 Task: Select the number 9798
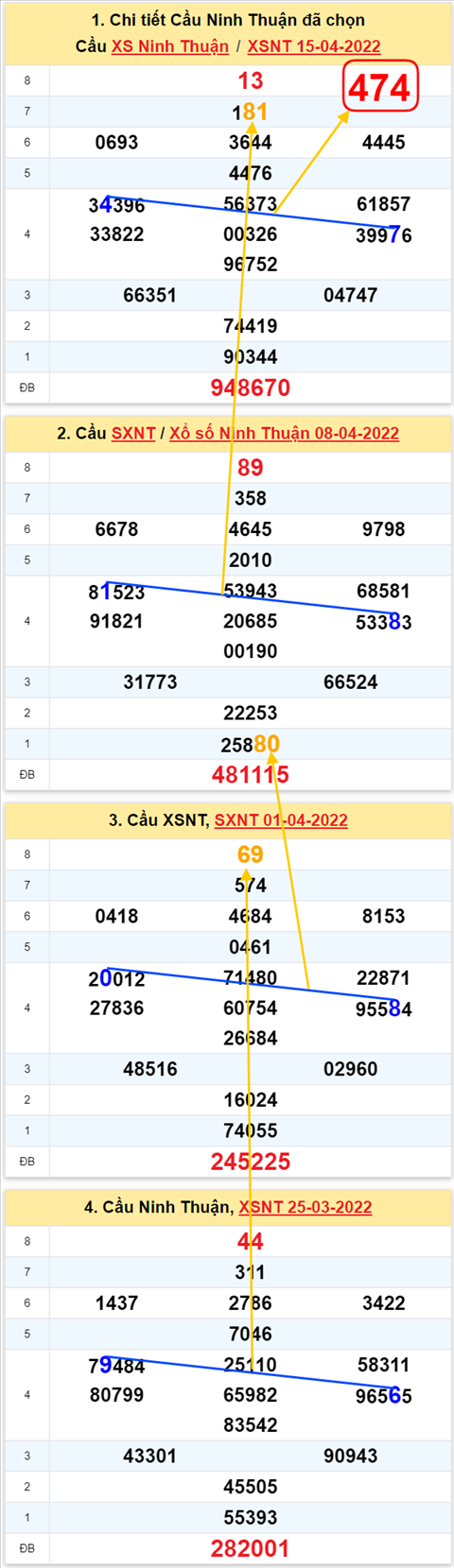pos(384,529)
